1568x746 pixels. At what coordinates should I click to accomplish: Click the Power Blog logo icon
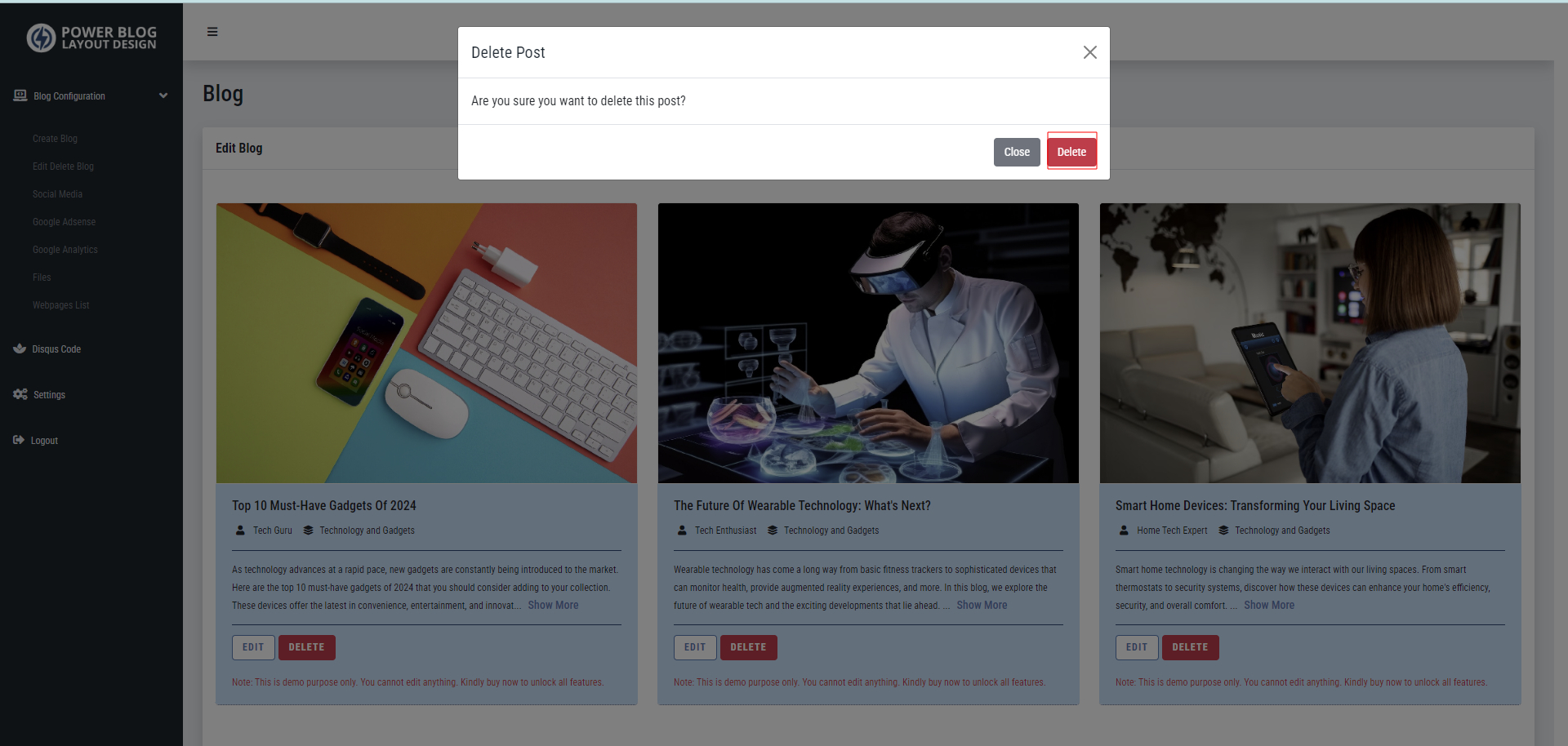41,38
